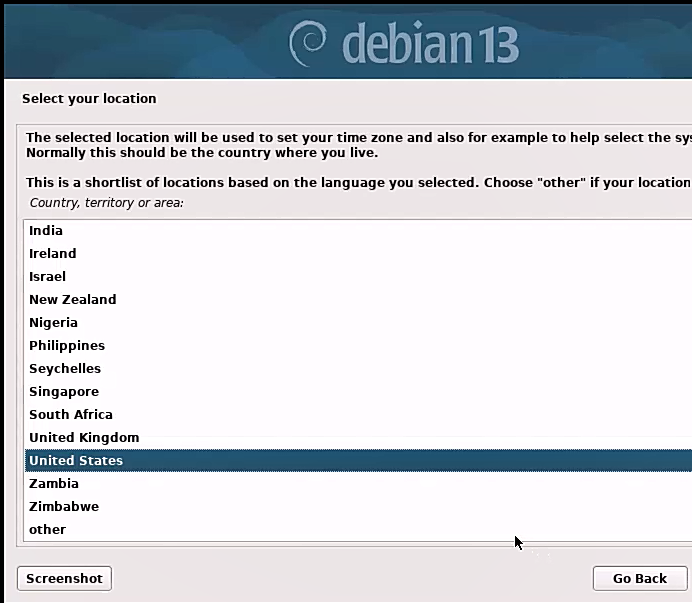Choose United Kingdom as location
This screenshot has height=603, width=692.
[83, 438]
